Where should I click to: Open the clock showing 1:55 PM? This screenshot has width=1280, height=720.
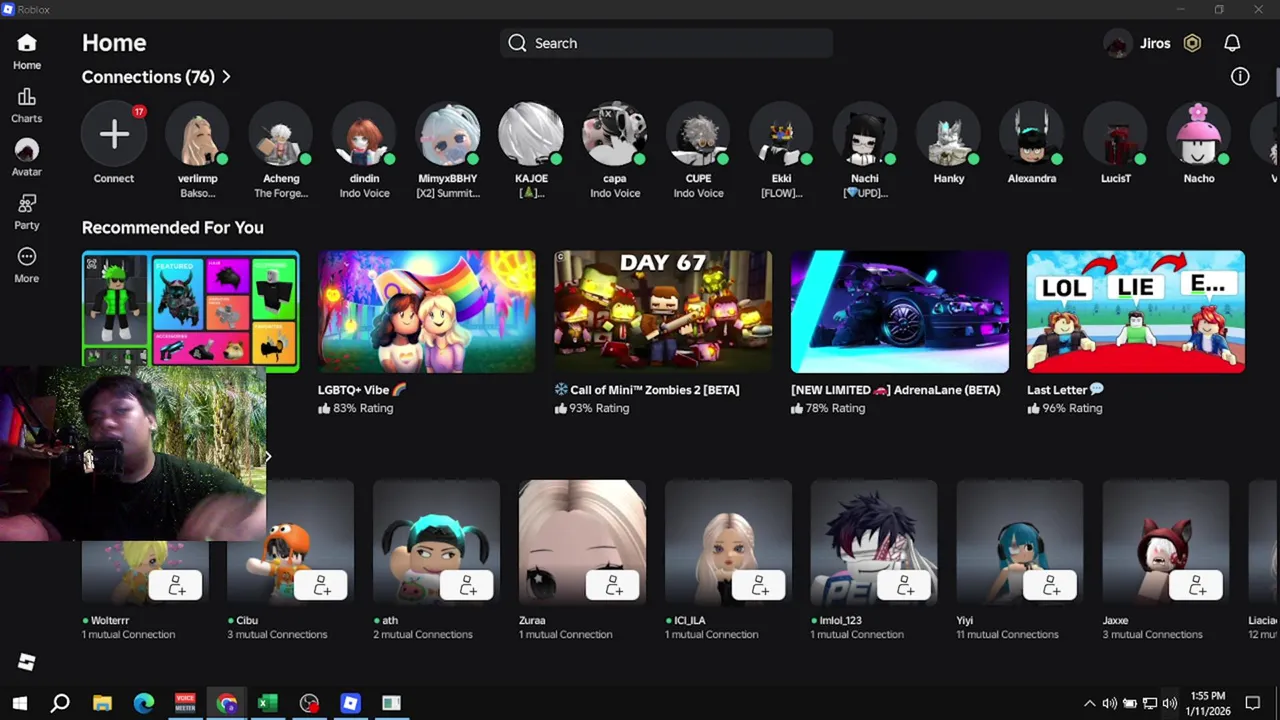[1208, 703]
